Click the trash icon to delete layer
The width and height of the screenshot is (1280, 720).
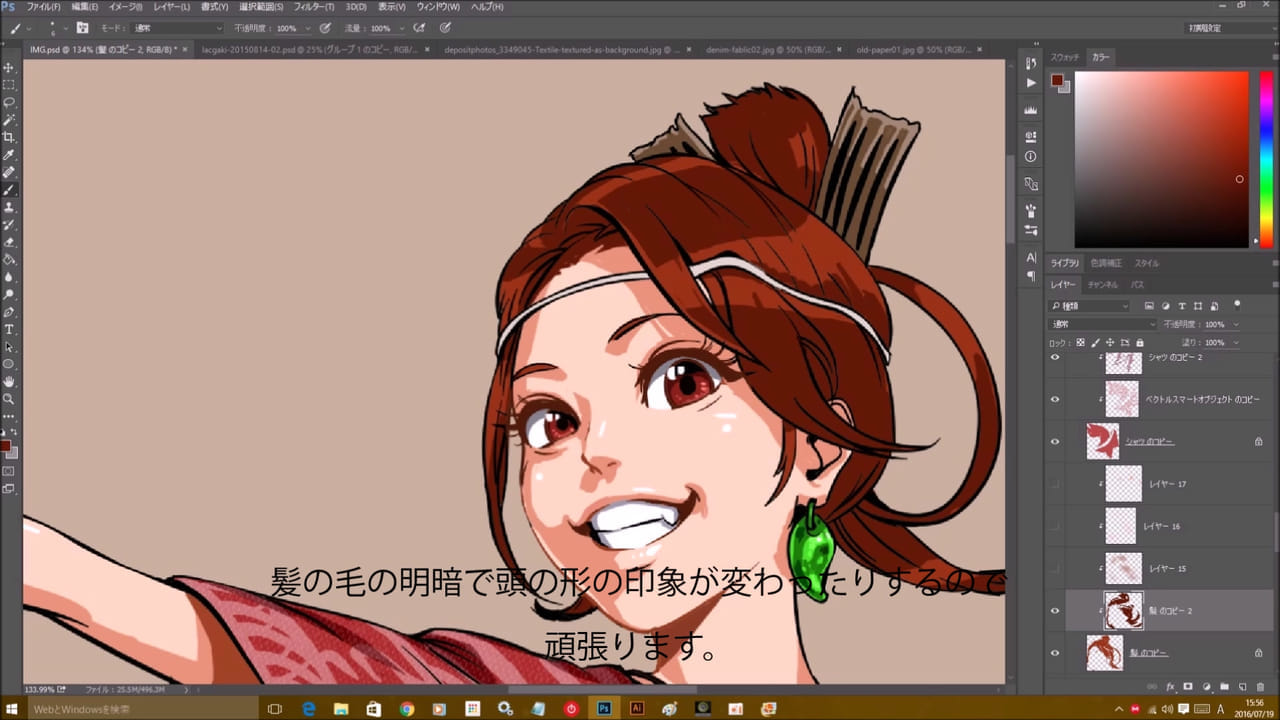(x=1260, y=687)
